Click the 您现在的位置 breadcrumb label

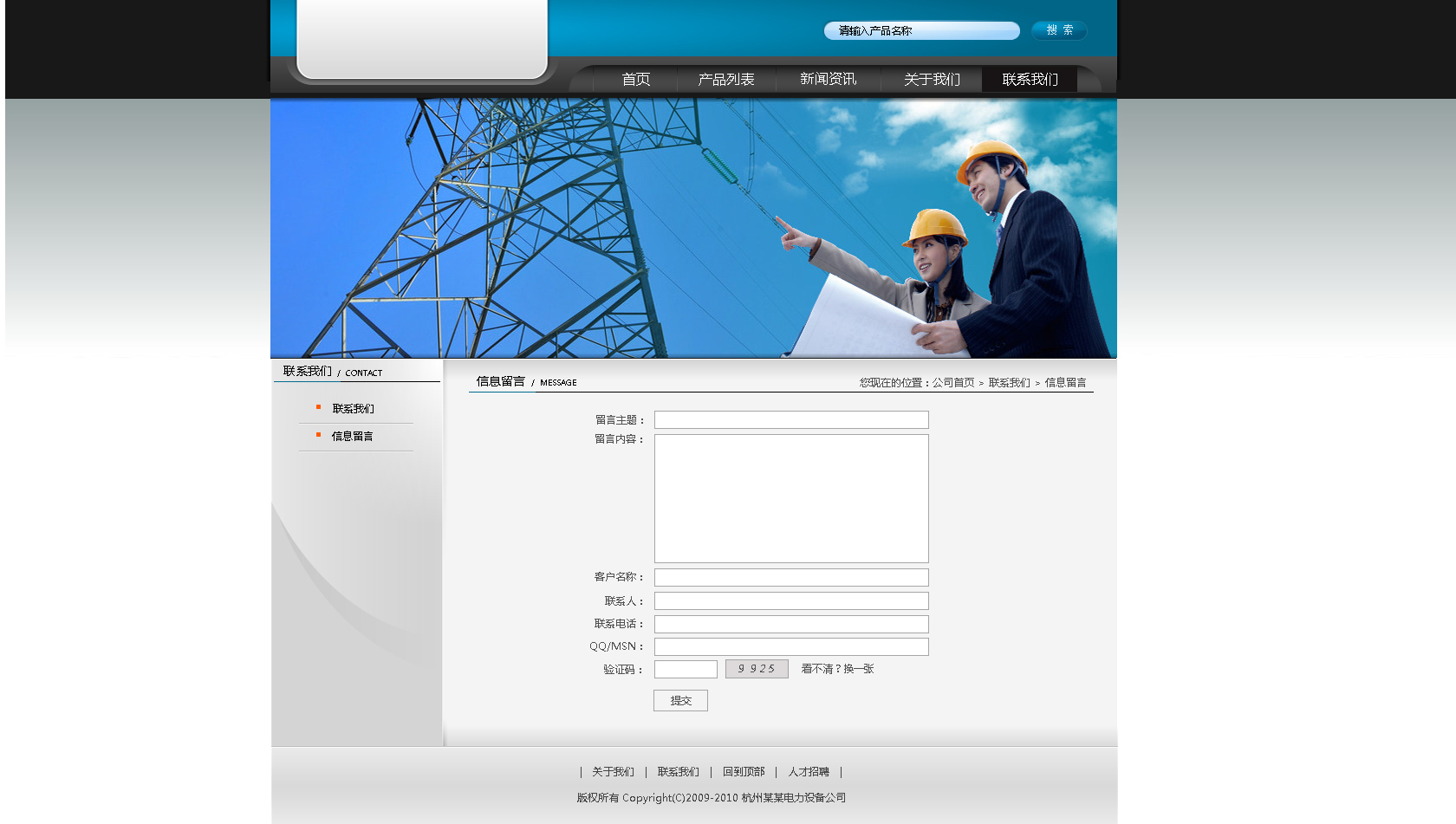click(x=894, y=383)
